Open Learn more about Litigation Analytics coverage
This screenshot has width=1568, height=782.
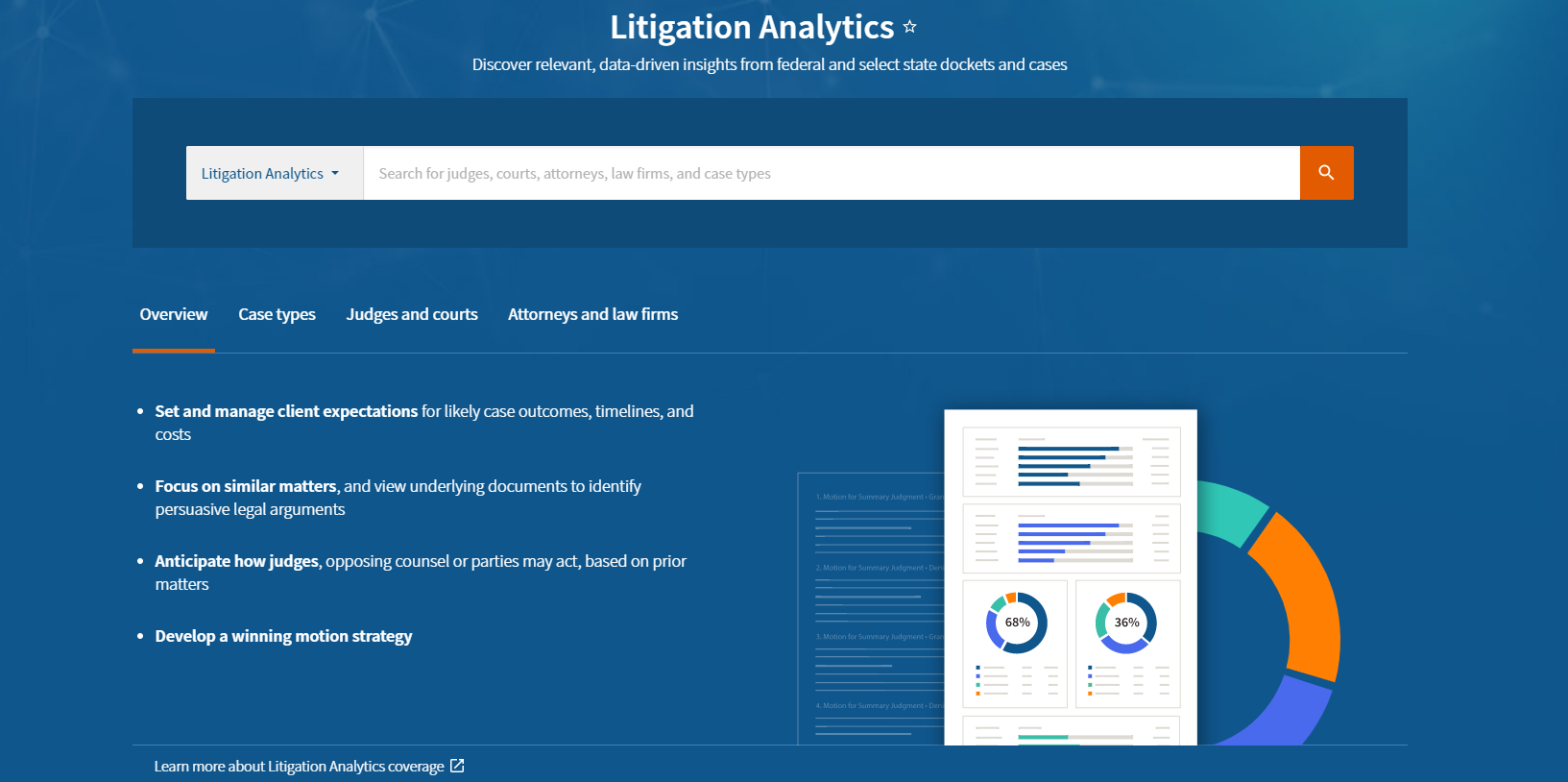(x=299, y=766)
